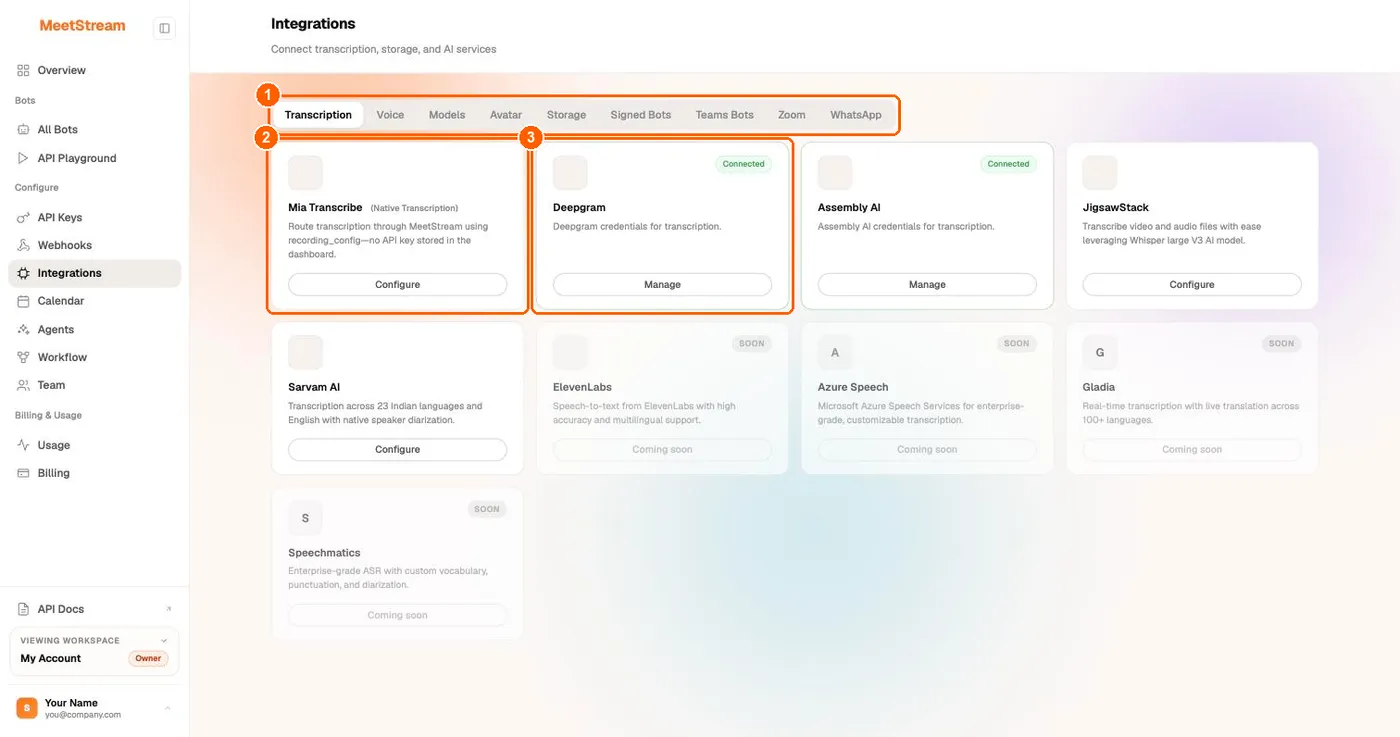
Task: Click the Owner badge on My Account
Action: pos(149,659)
